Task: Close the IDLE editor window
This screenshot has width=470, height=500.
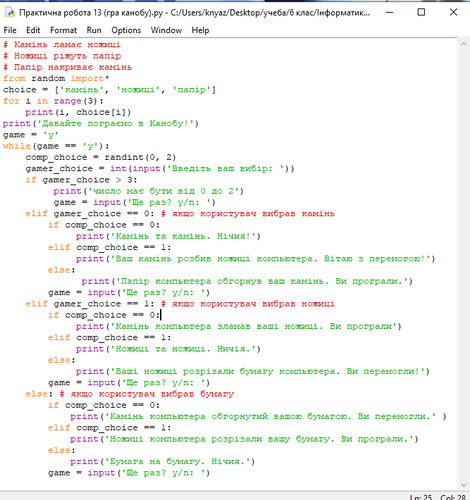Action: (x=453, y=12)
